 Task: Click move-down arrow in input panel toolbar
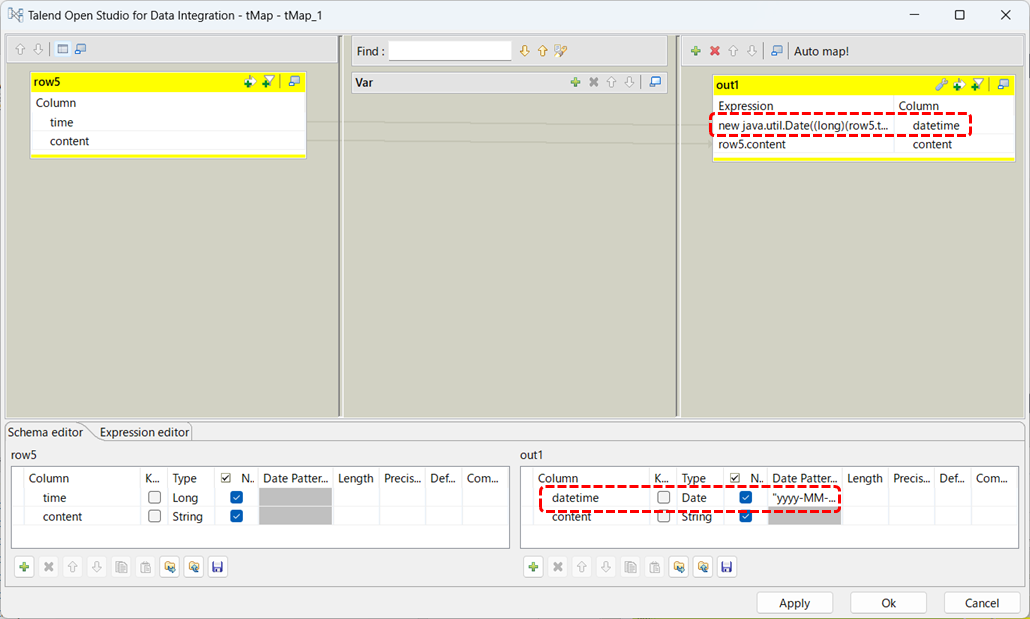tap(38, 49)
